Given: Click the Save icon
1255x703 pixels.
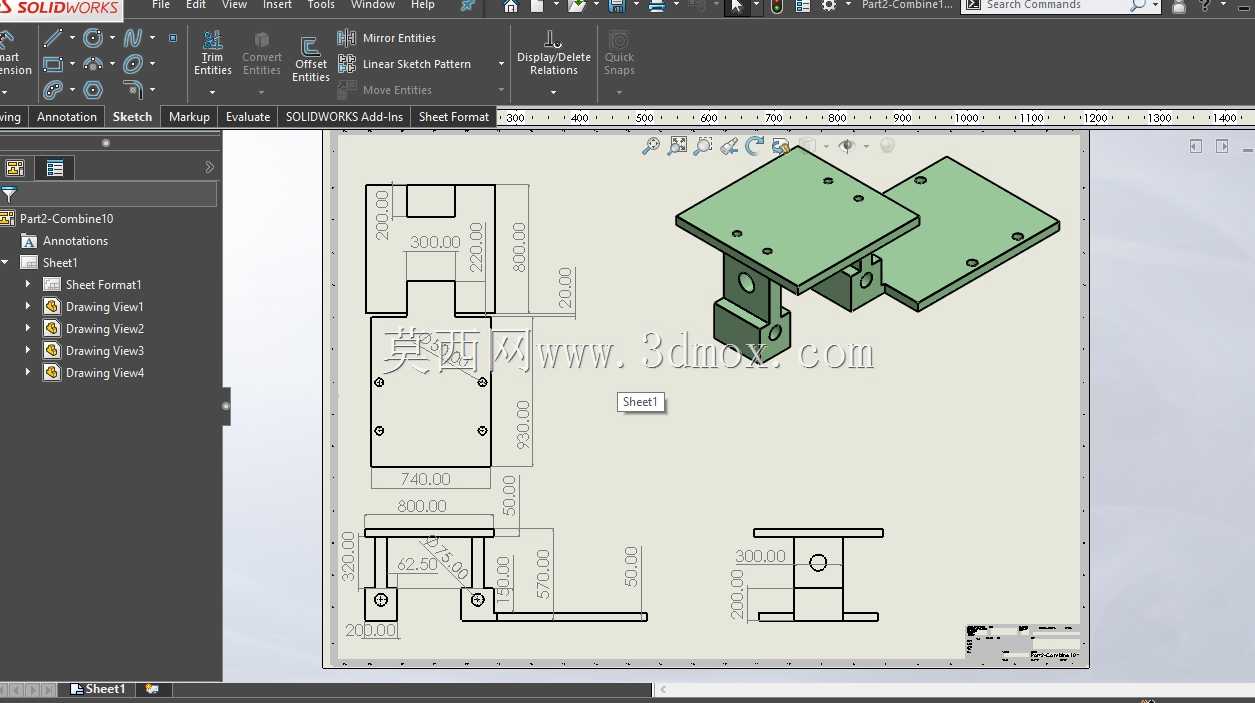Looking at the screenshot, I should [x=616, y=6].
